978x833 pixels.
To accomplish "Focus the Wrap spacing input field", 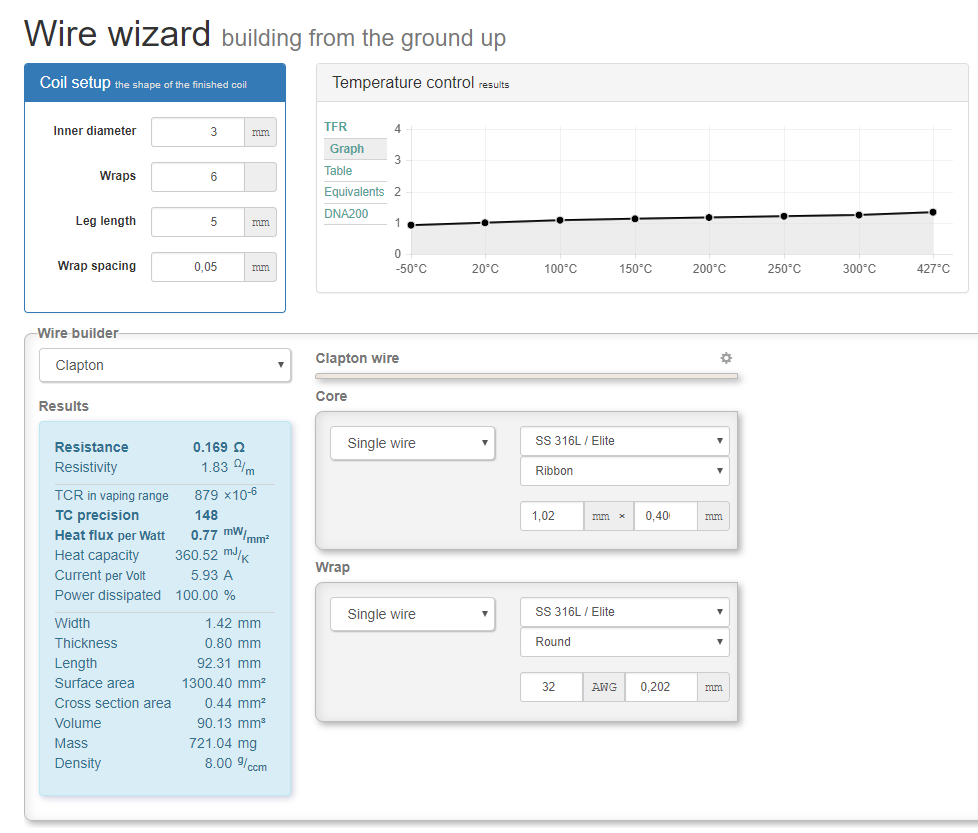I will coord(198,267).
